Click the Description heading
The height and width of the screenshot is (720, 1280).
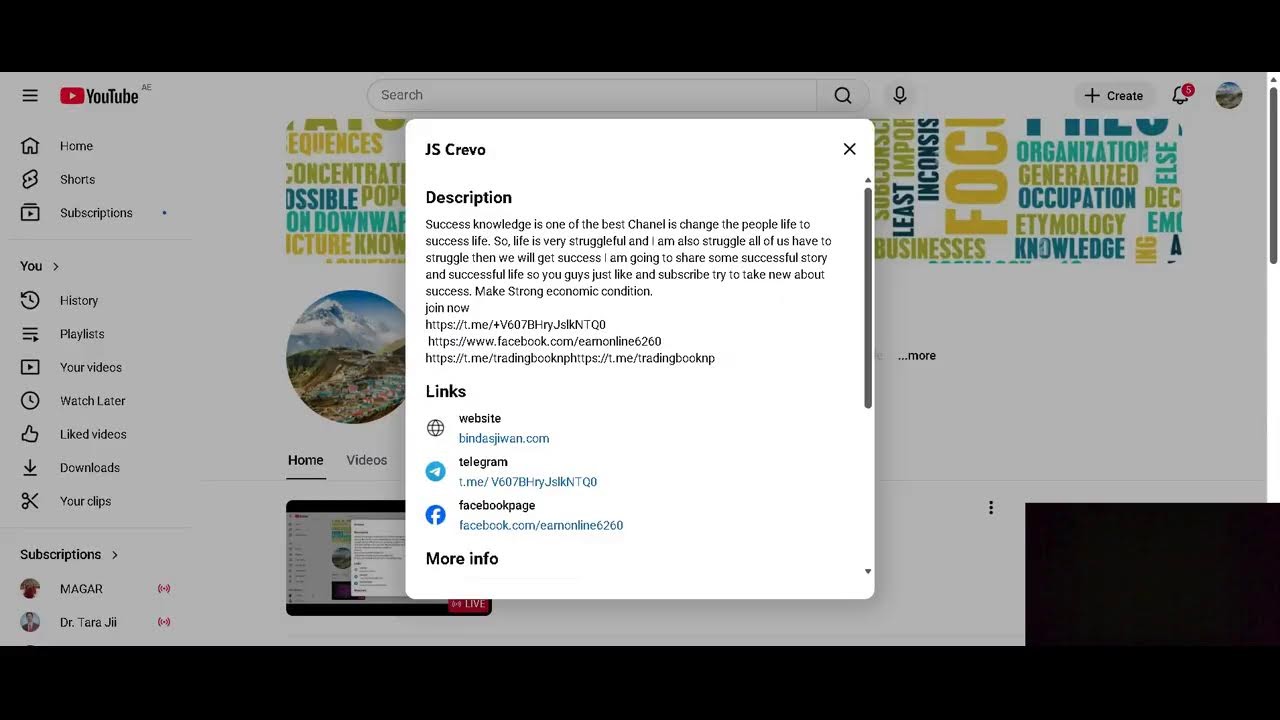click(x=468, y=198)
